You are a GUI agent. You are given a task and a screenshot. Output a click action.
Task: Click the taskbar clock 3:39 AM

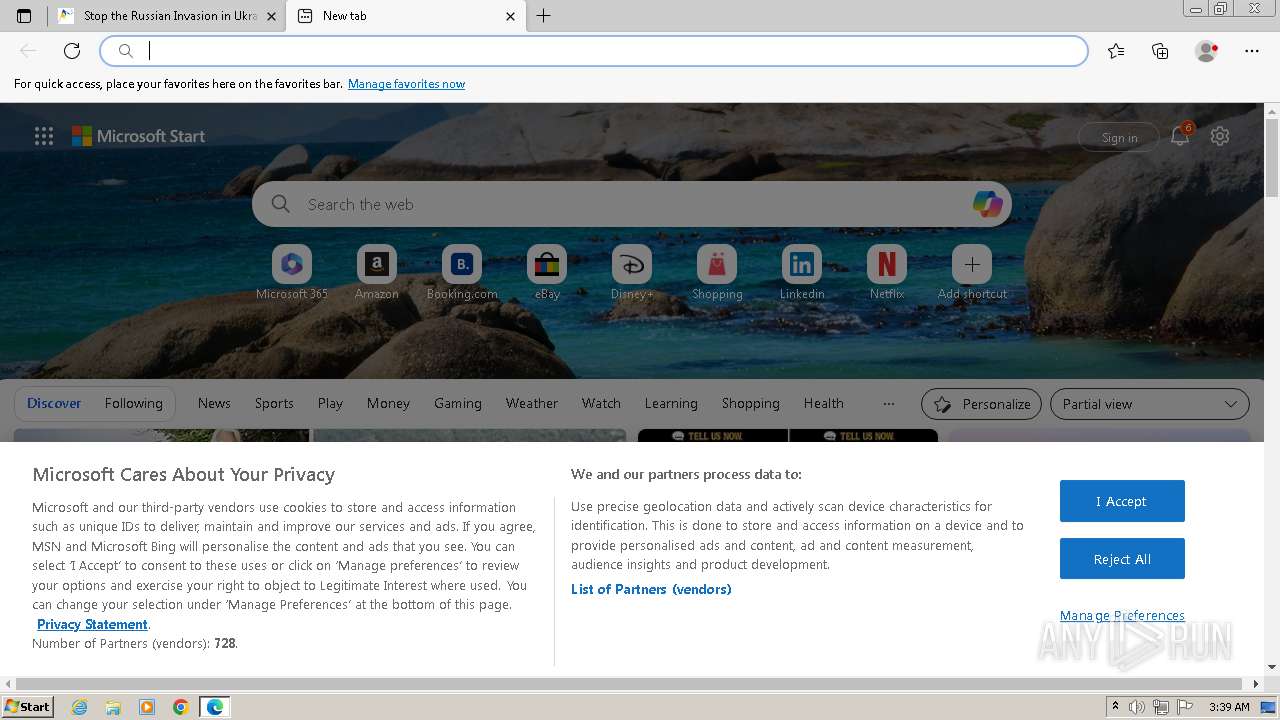coord(1229,707)
